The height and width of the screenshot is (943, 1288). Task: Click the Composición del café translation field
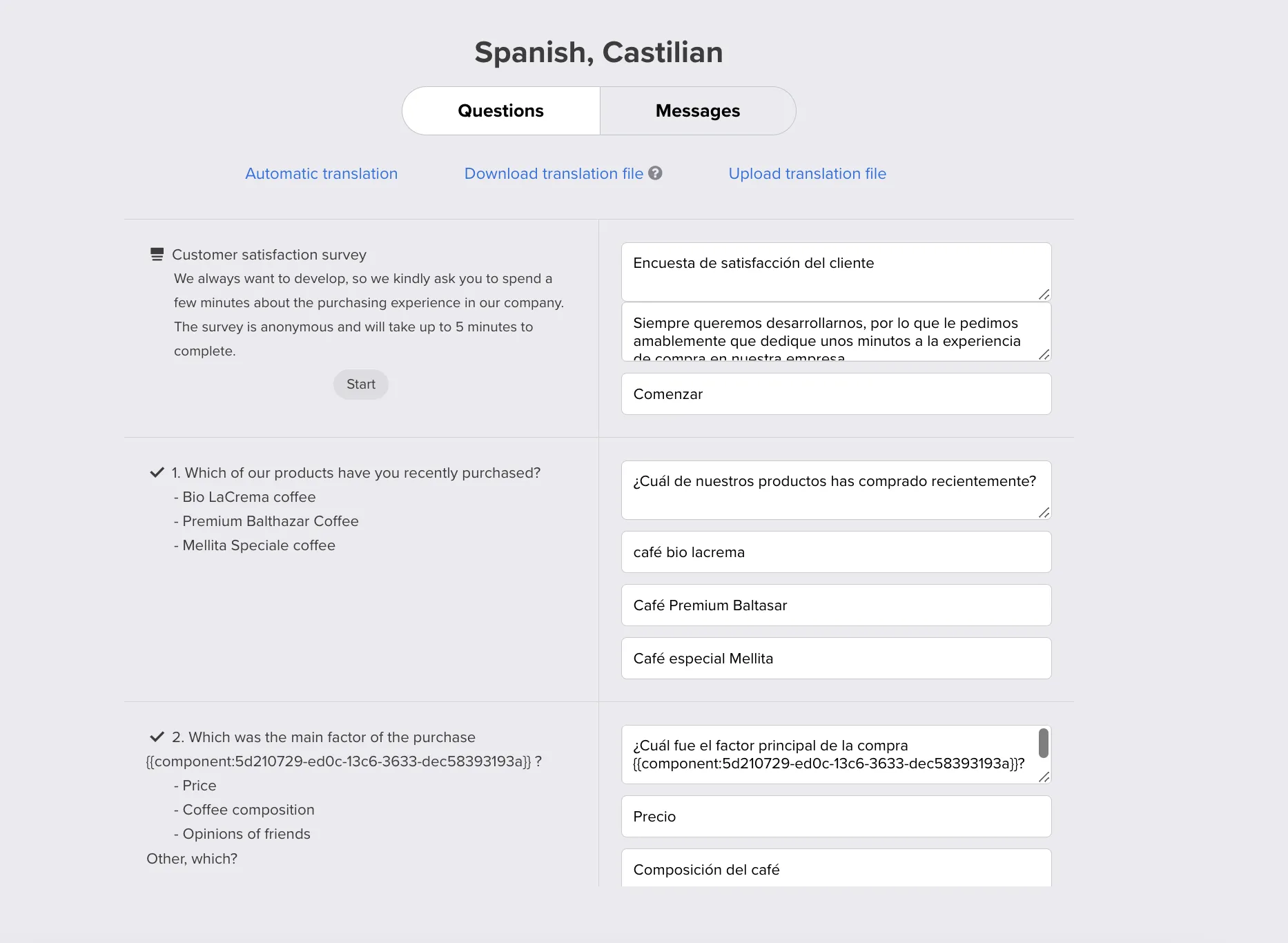835,868
